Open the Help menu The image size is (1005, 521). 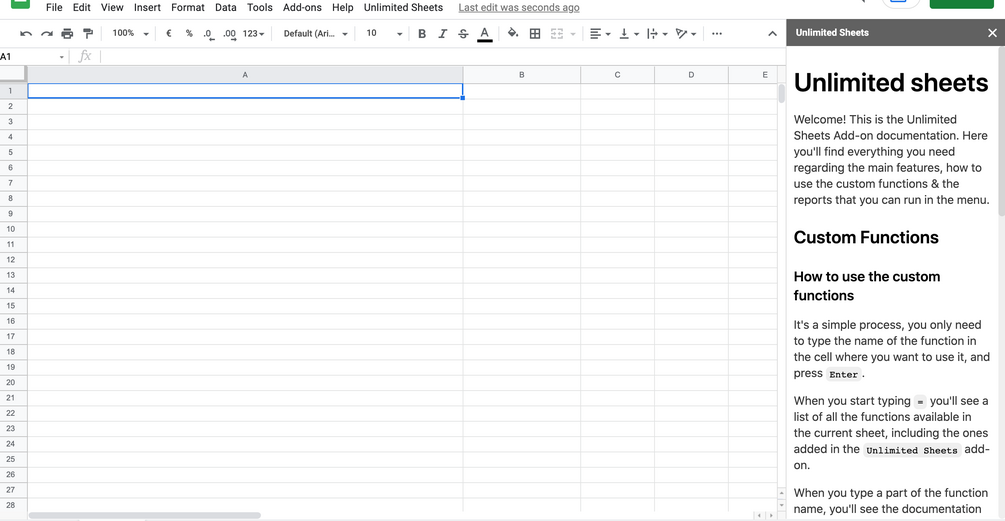pyautogui.click(x=342, y=8)
